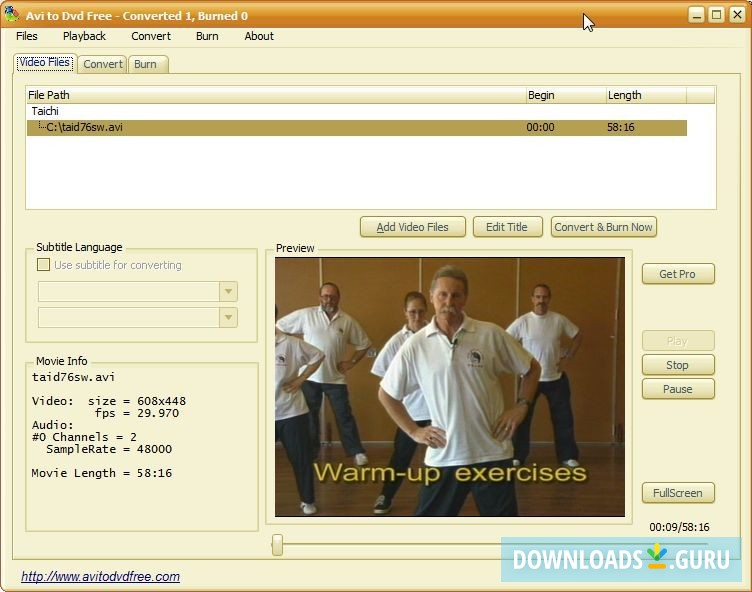This screenshot has width=752, height=592.
Task: Click the video preview image
Action: [x=450, y=387]
